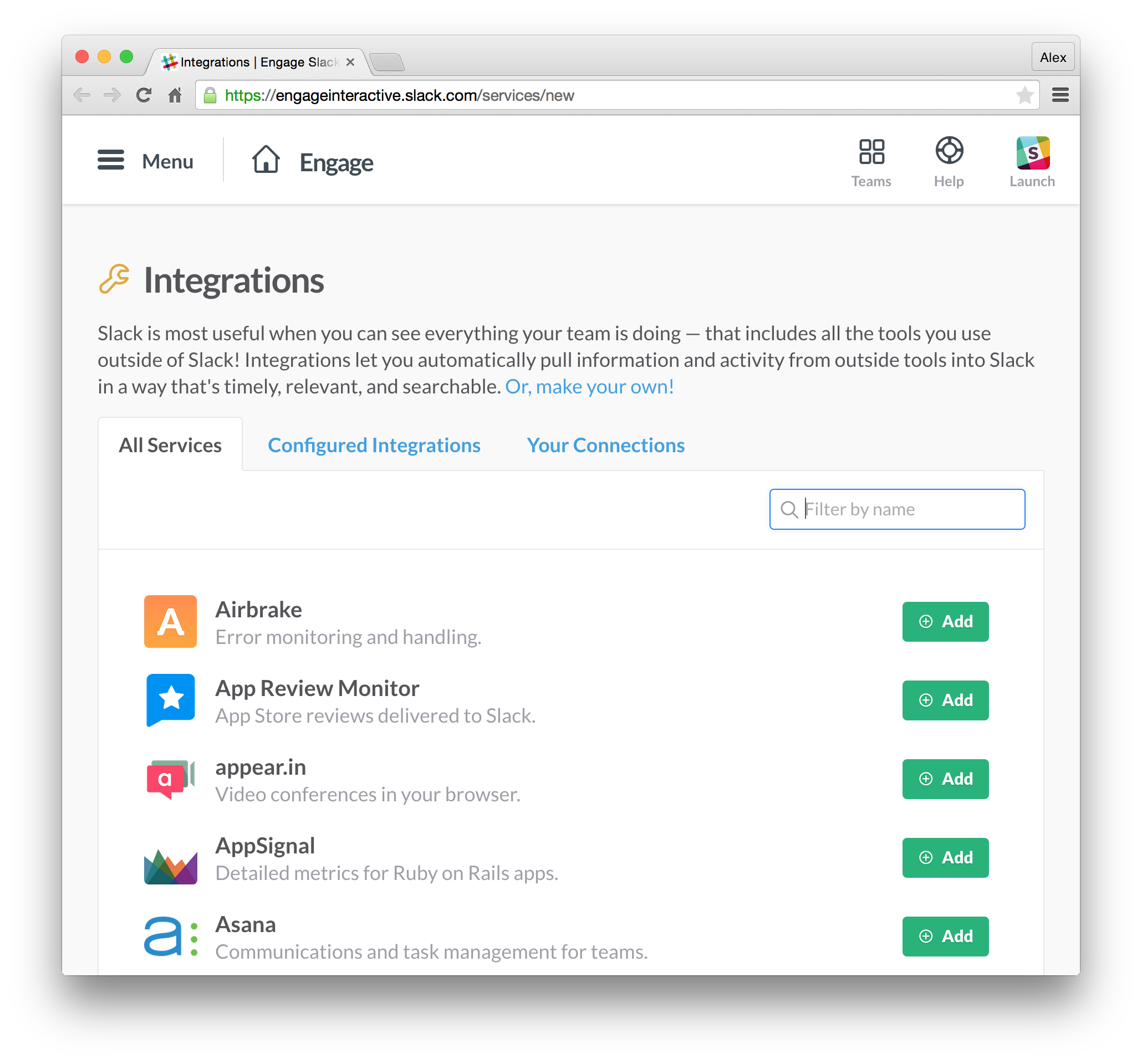
Task: Click the Teams grid icon
Action: click(872, 152)
